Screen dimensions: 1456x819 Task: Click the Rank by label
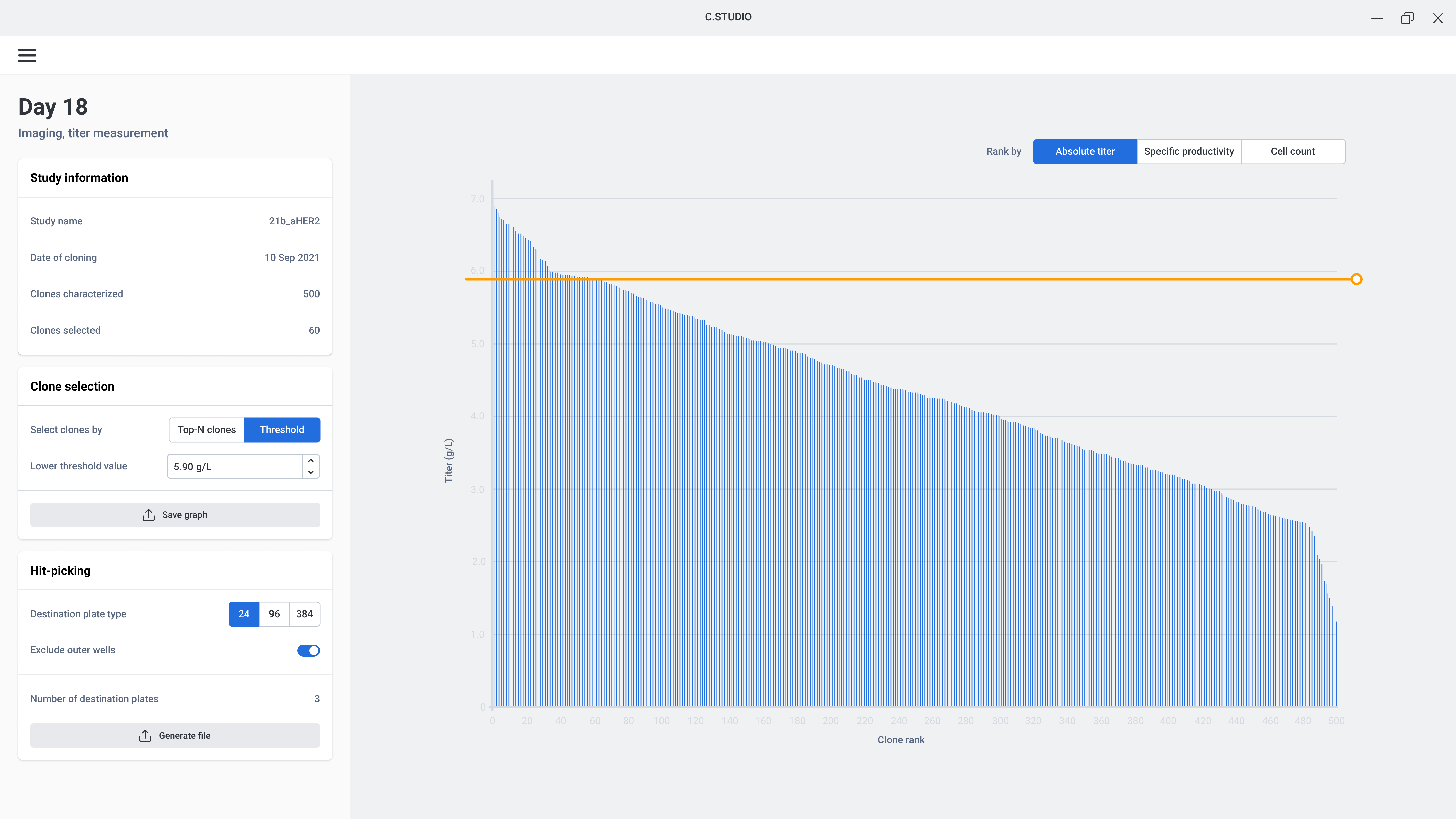(1004, 151)
